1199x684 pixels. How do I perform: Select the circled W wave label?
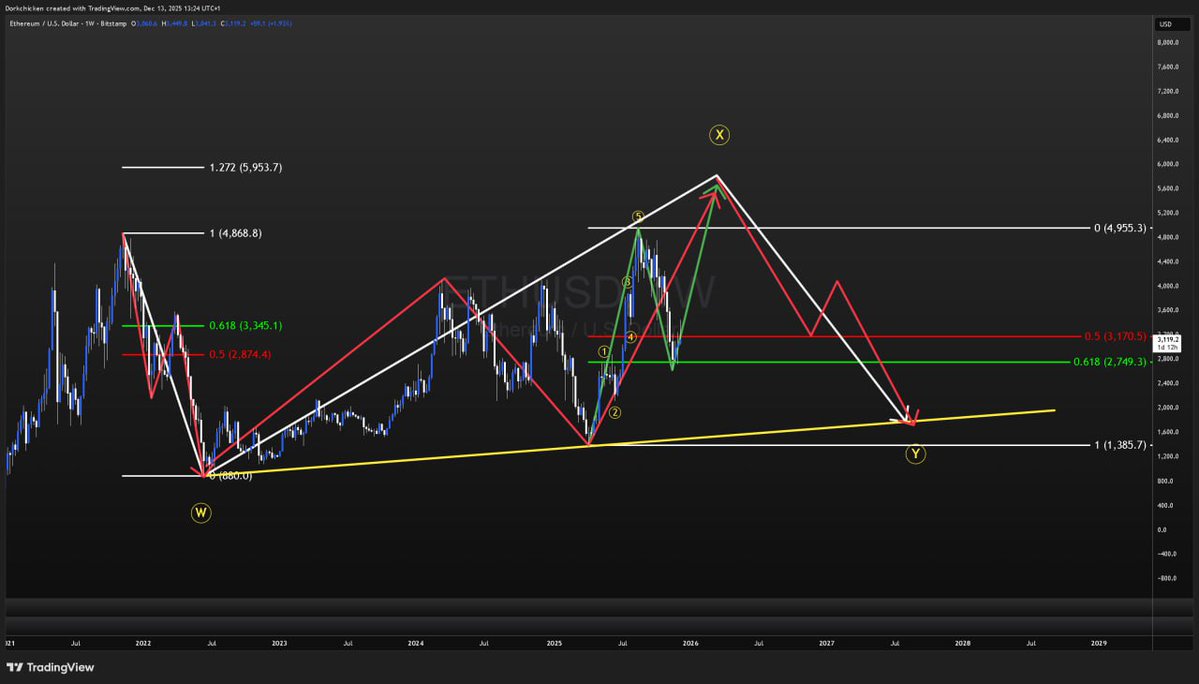coord(201,513)
